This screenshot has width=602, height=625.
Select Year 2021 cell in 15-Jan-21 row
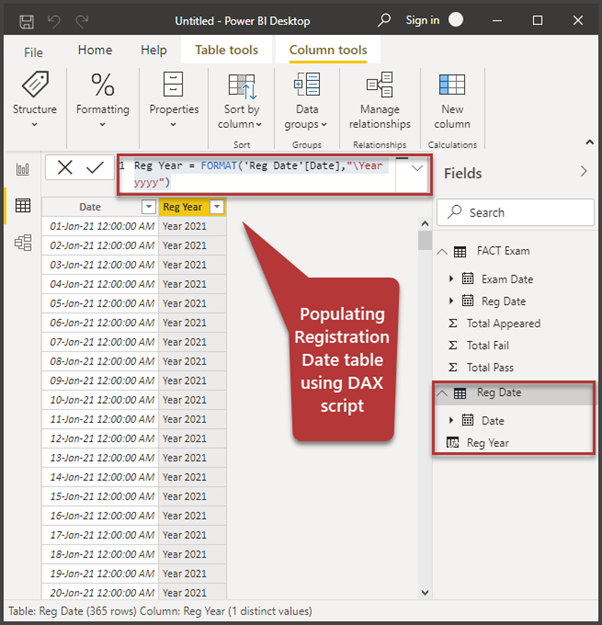pos(192,496)
